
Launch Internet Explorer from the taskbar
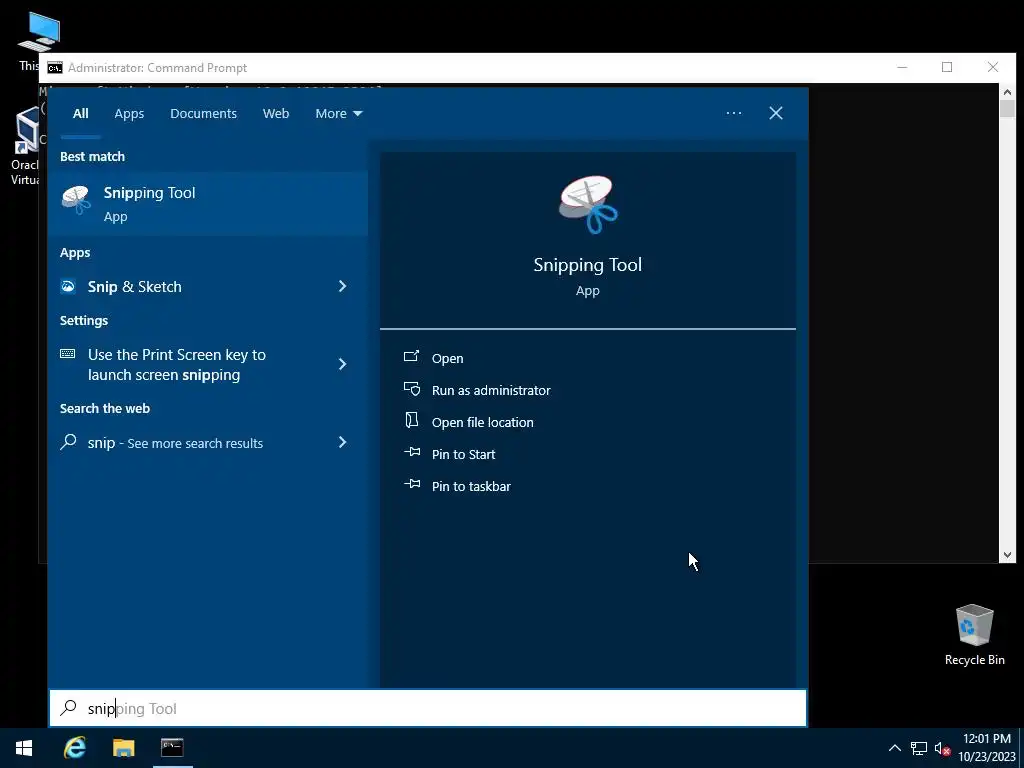click(x=75, y=748)
